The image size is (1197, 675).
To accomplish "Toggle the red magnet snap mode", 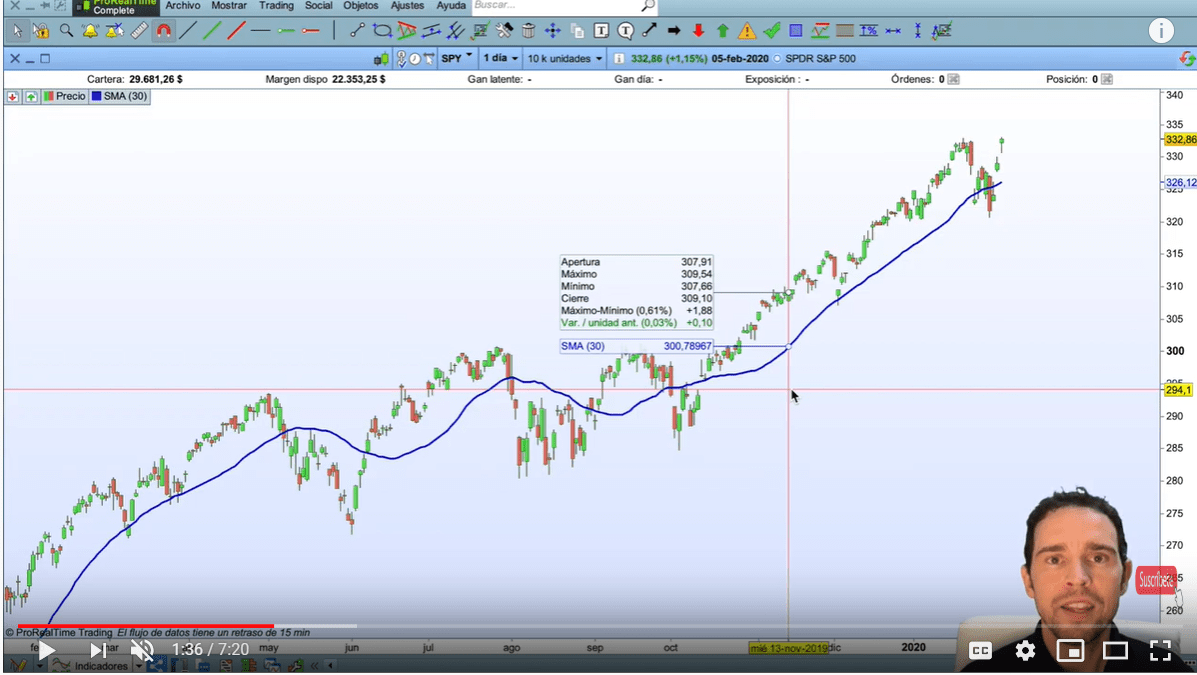I will coord(163,31).
